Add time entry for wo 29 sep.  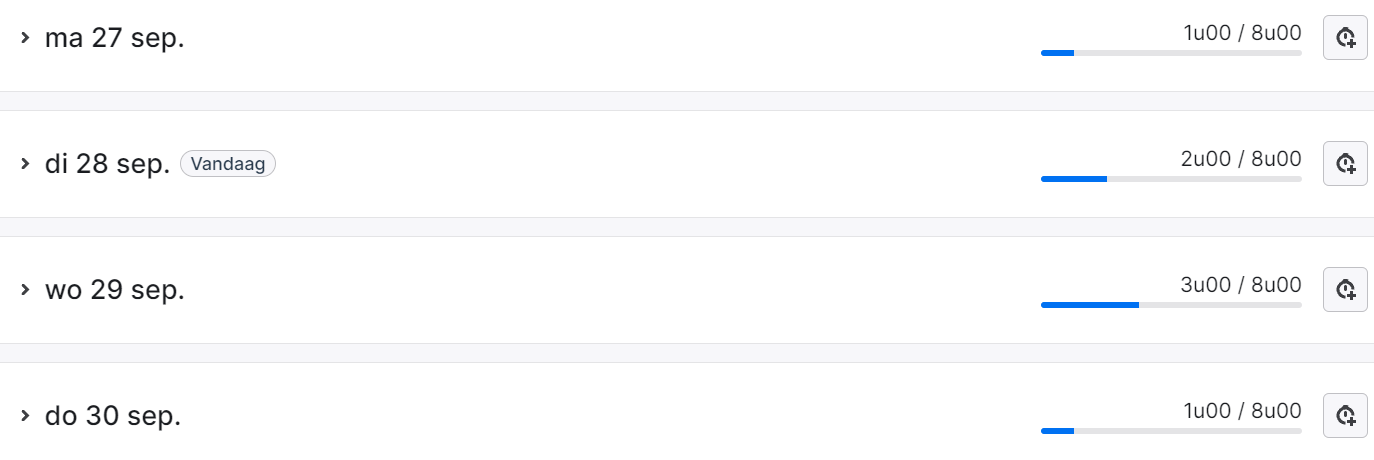point(1345,289)
